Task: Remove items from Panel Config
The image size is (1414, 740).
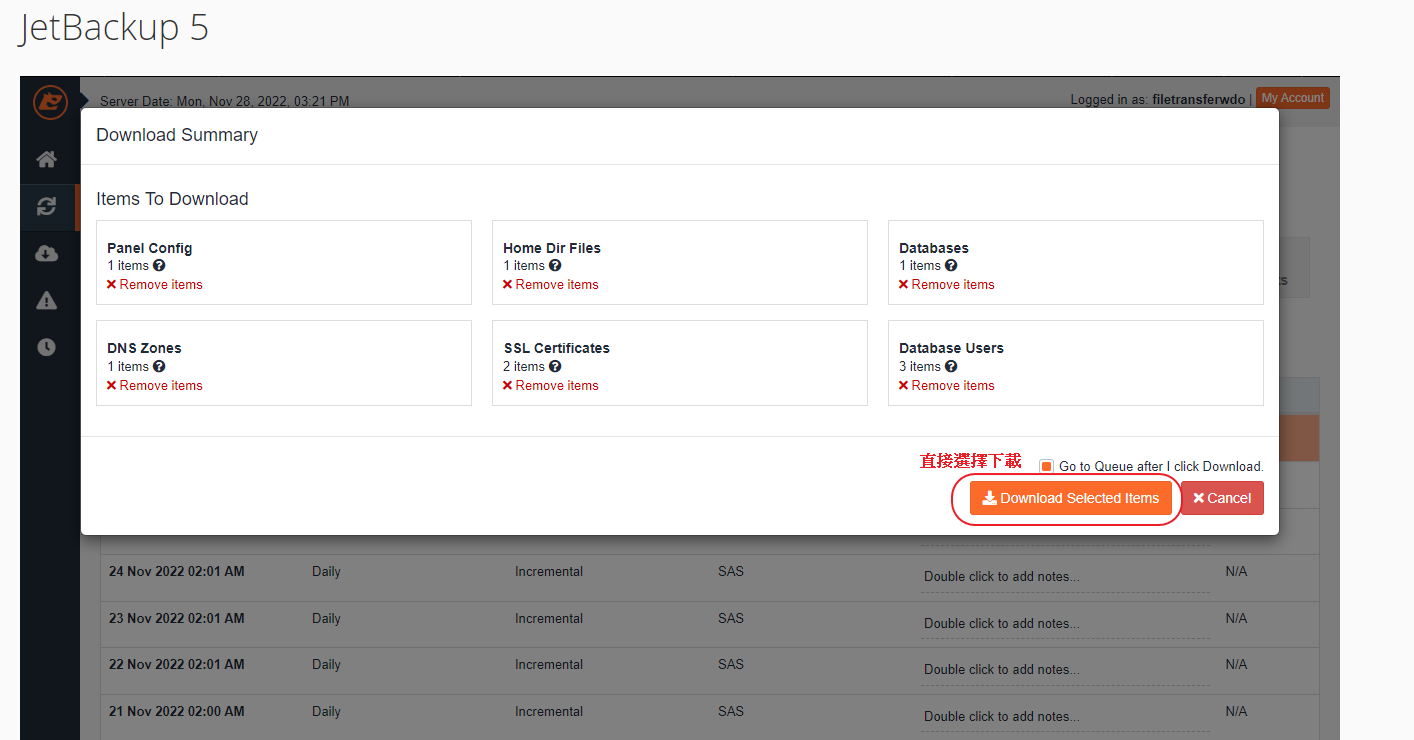Action: point(155,285)
